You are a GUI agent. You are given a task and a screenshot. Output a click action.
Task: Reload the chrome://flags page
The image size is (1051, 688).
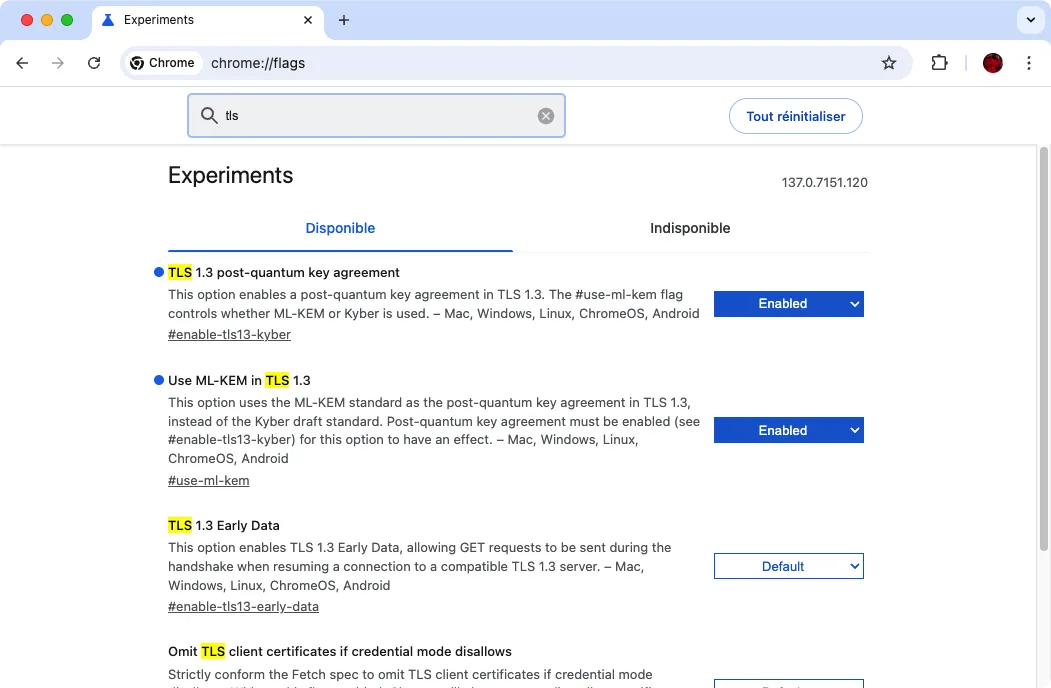coord(94,63)
